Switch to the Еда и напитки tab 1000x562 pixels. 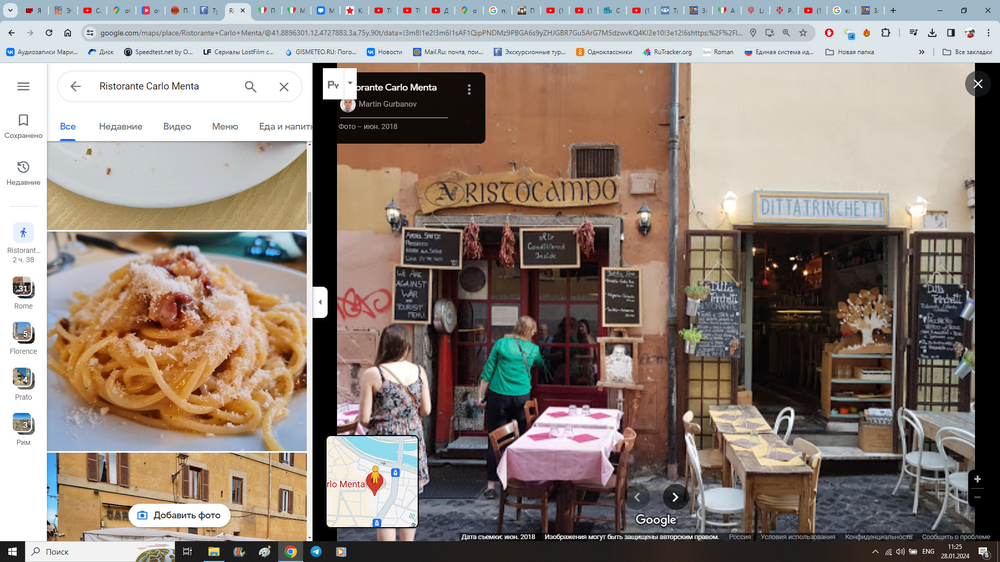click(x=284, y=126)
